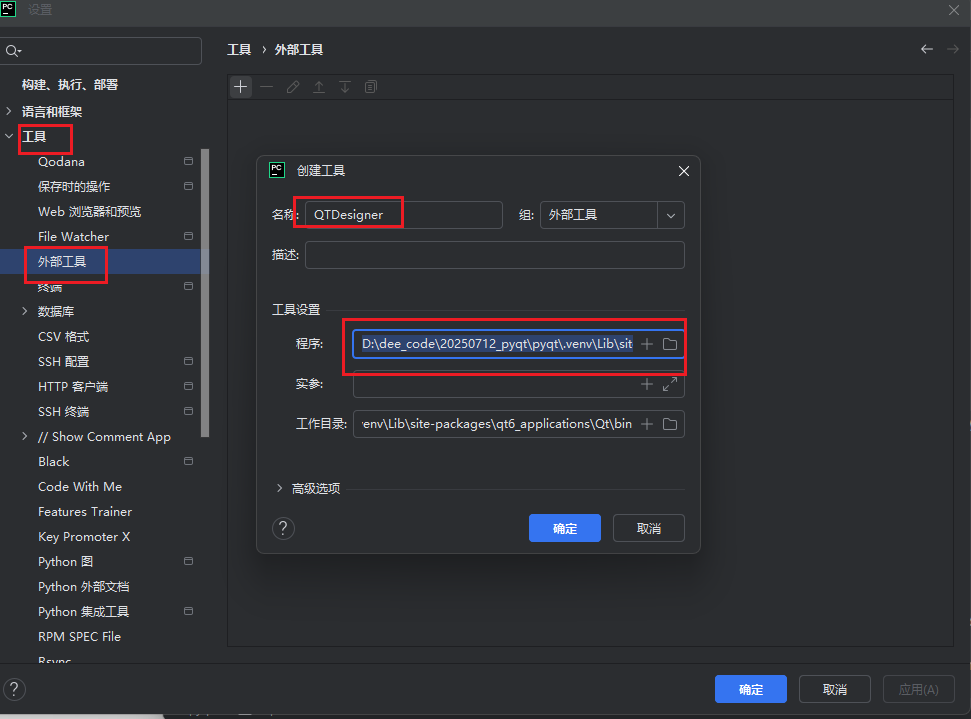This screenshot has width=971, height=719.
Task: Click the back navigation arrow
Action: pyautogui.click(x=926, y=48)
